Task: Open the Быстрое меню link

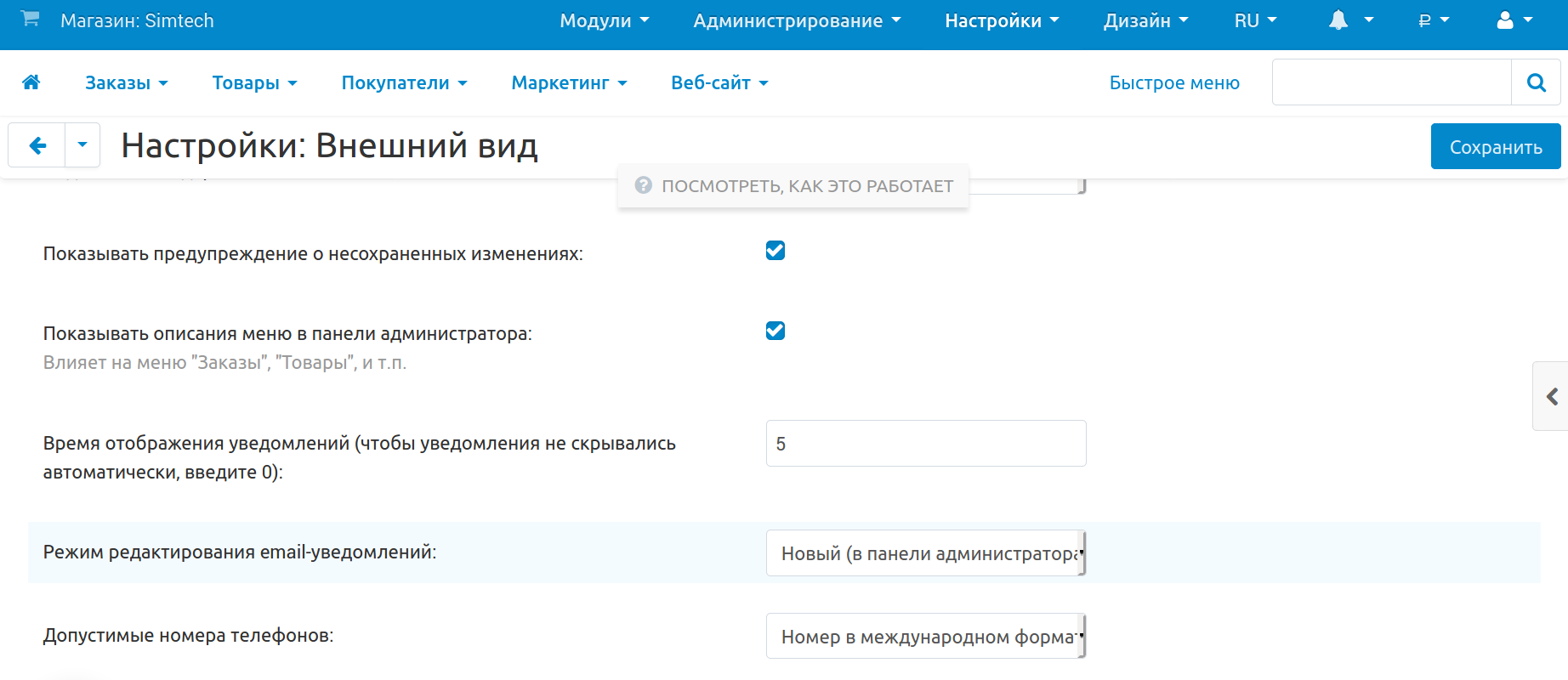Action: [x=1173, y=82]
